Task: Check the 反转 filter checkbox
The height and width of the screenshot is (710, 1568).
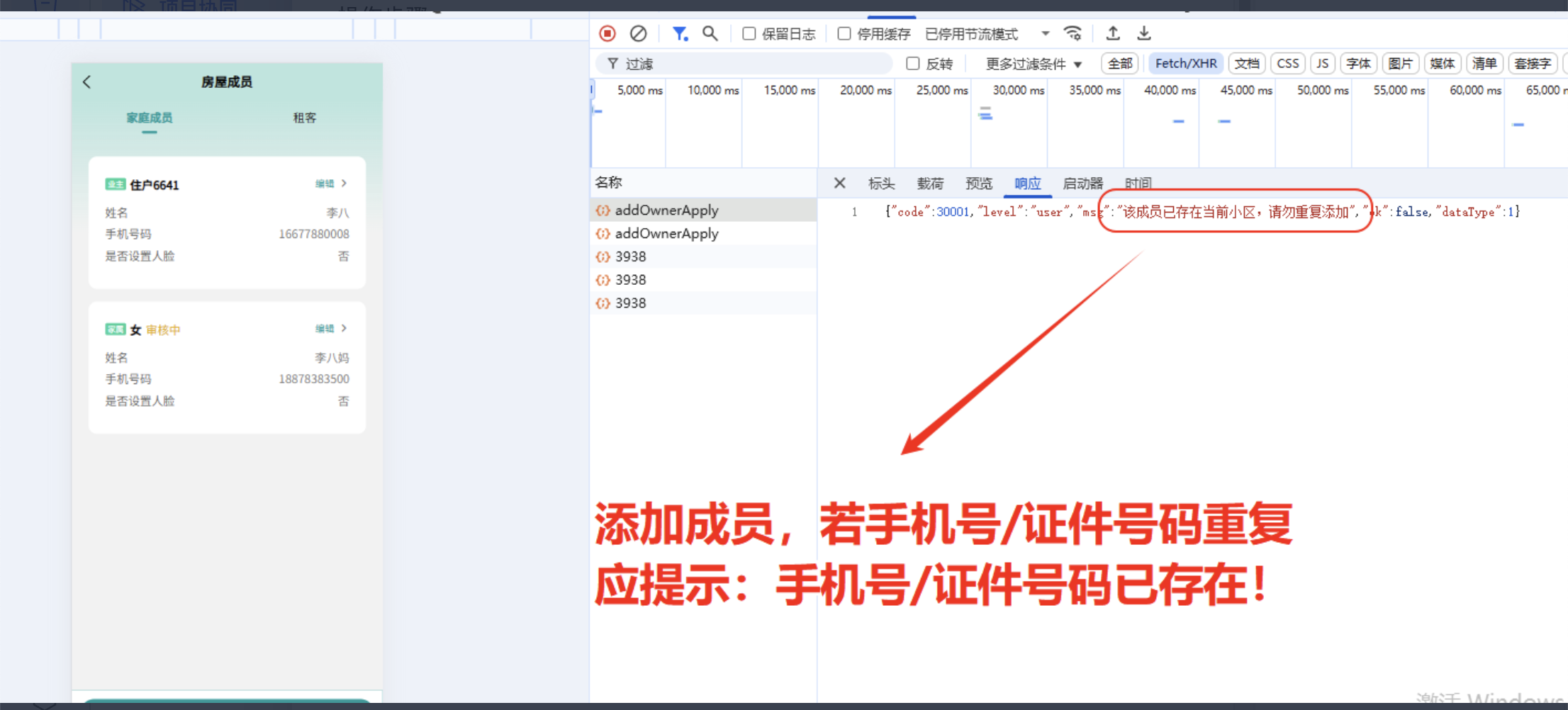Action: (x=913, y=63)
